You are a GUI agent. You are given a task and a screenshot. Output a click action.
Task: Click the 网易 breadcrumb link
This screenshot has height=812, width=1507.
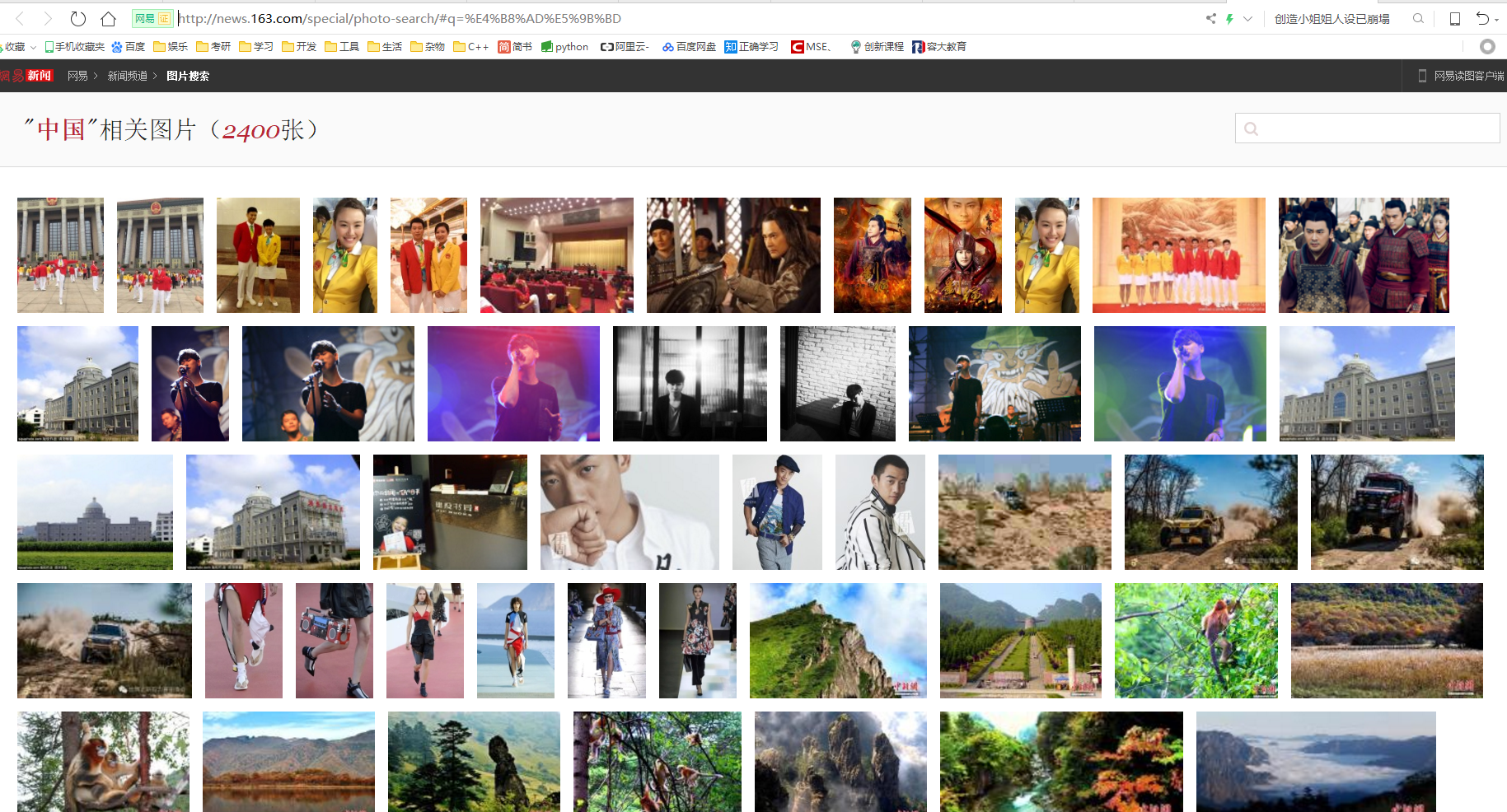(x=77, y=76)
